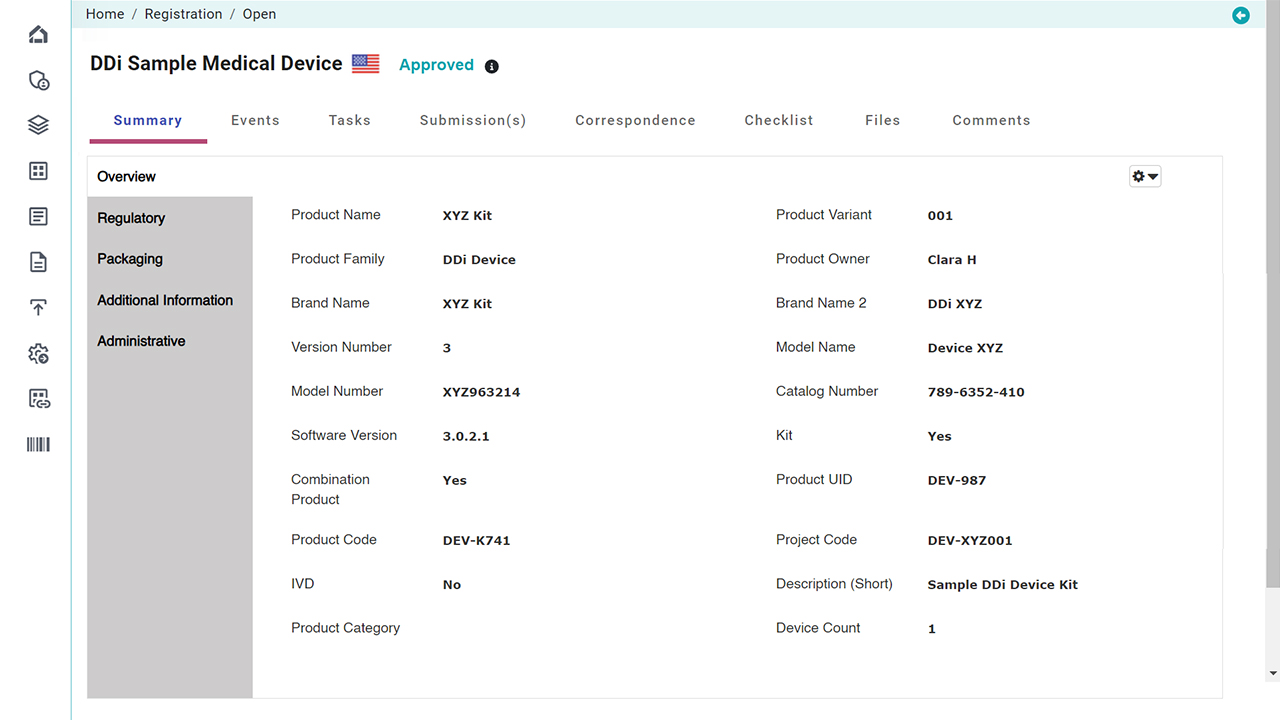Open the Submission(s) tab
1280x720 pixels.
click(x=472, y=120)
